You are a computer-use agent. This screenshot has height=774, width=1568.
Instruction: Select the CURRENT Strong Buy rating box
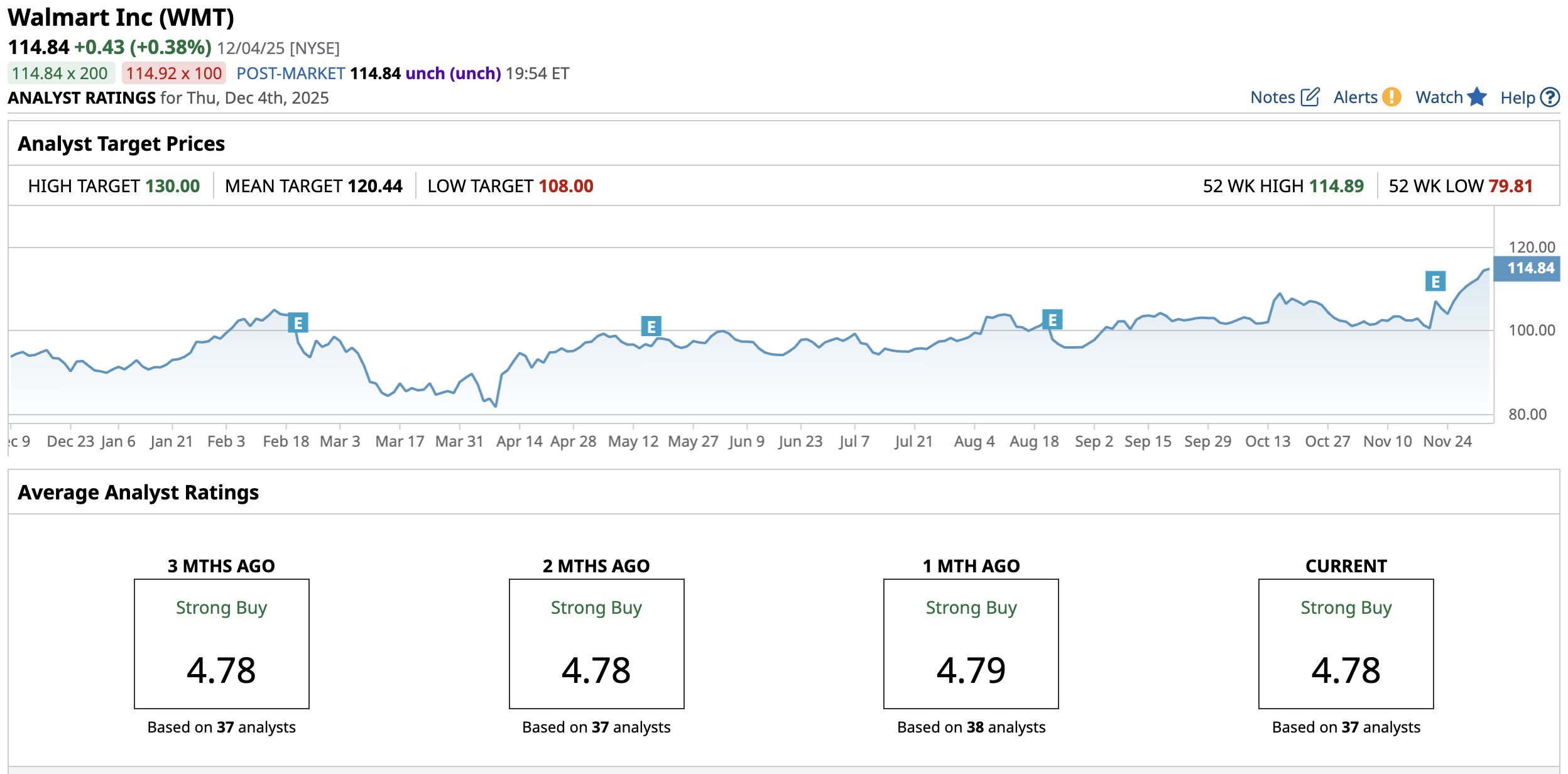[1346, 643]
